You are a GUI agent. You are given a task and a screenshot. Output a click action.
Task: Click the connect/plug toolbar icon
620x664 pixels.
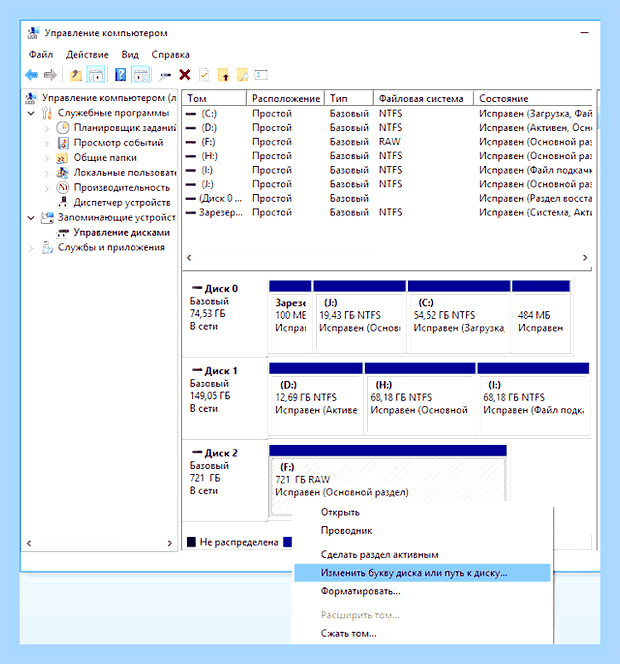click(165, 76)
